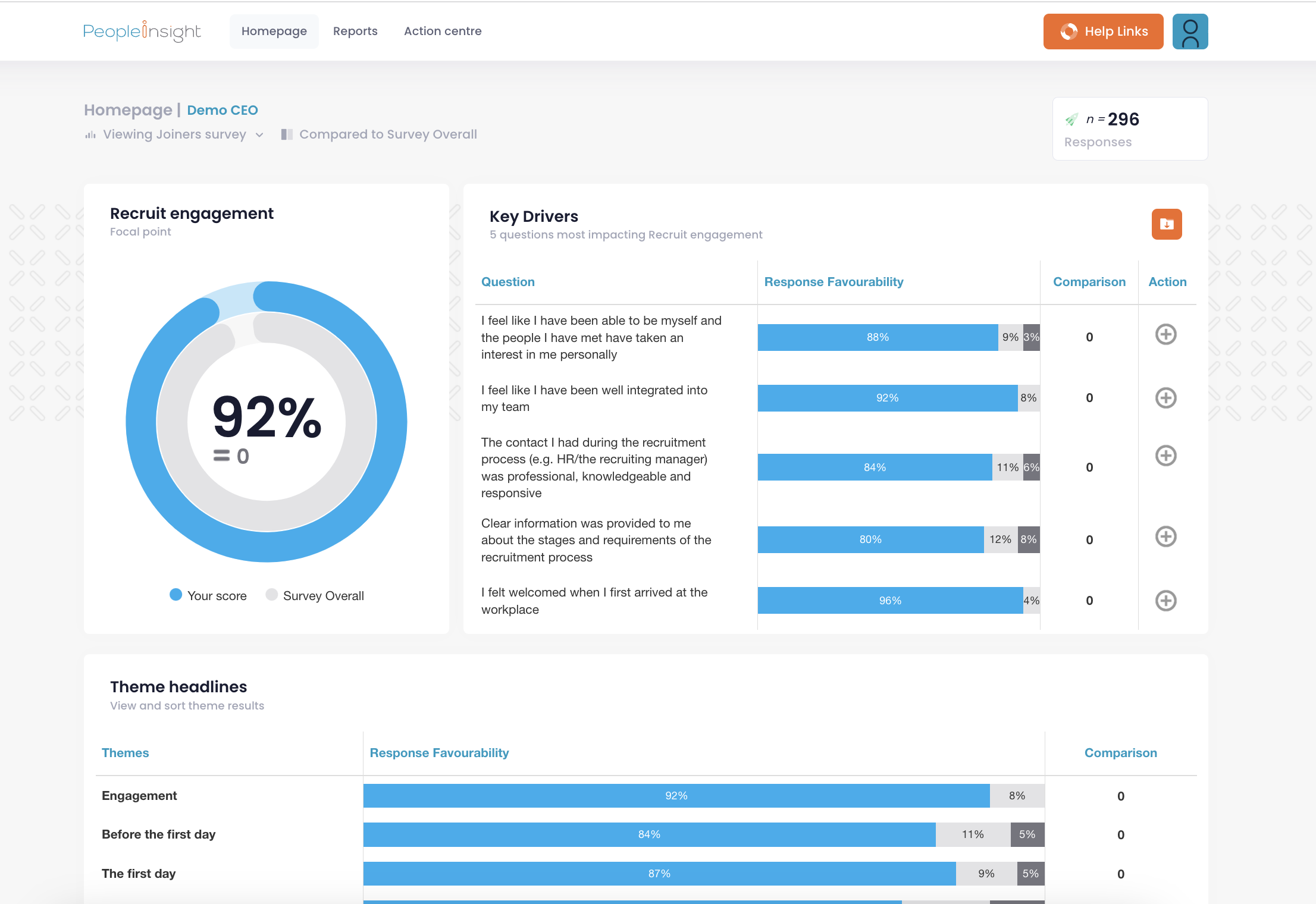Click the bar chart icon beside Viewing Joiners survey
The width and height of the screenshot is (1316, 904).
(90, 135)
